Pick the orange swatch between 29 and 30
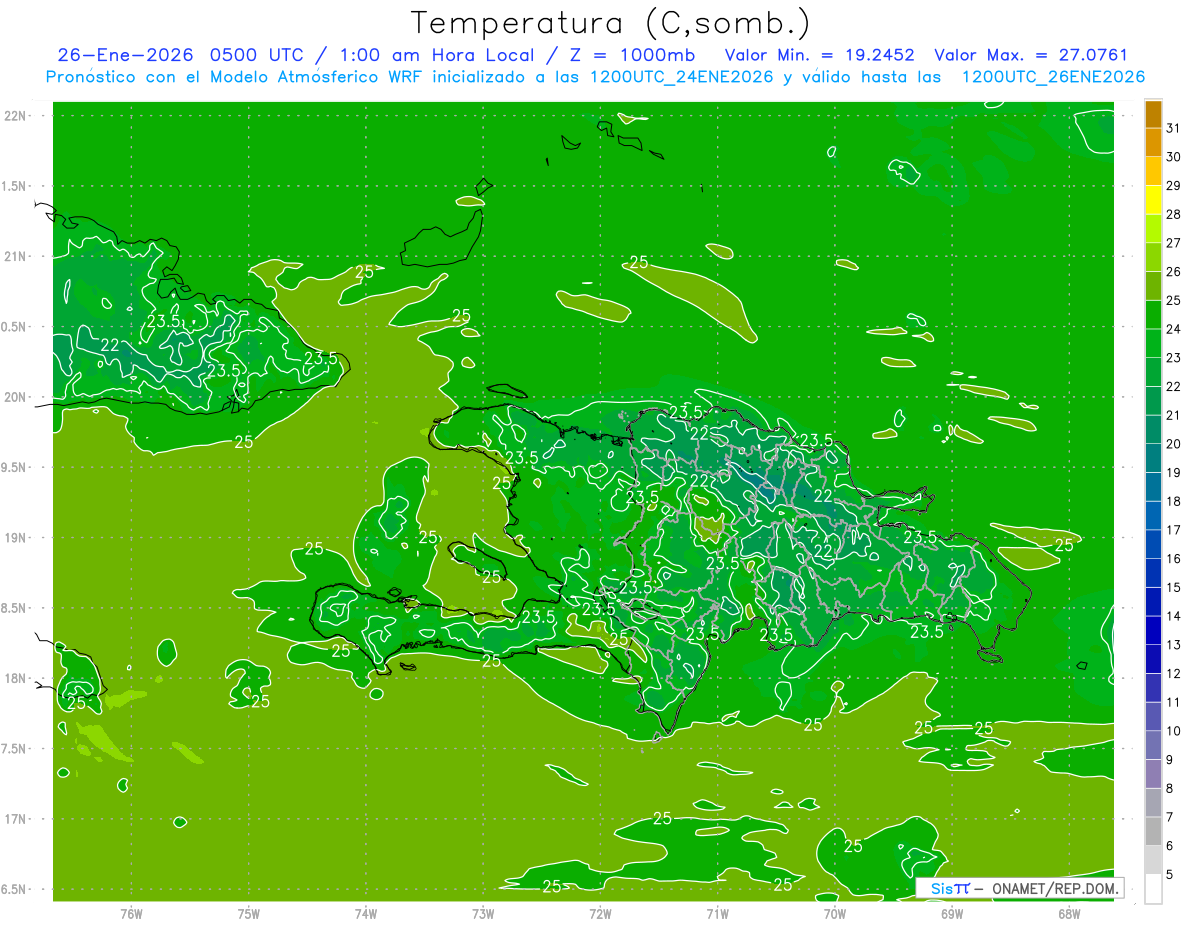The height and width of the screenshot is (927, 1200). tap(1153, 171)
